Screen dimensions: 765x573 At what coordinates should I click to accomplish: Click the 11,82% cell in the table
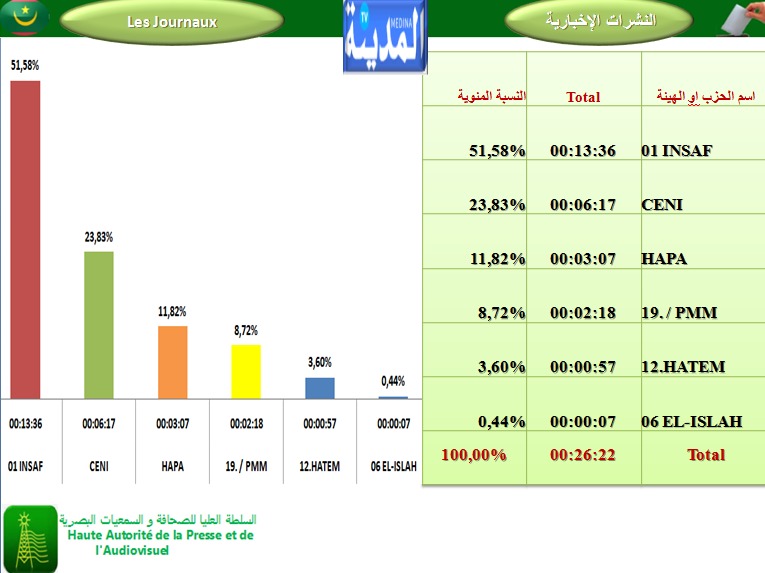tap(497, 259)
